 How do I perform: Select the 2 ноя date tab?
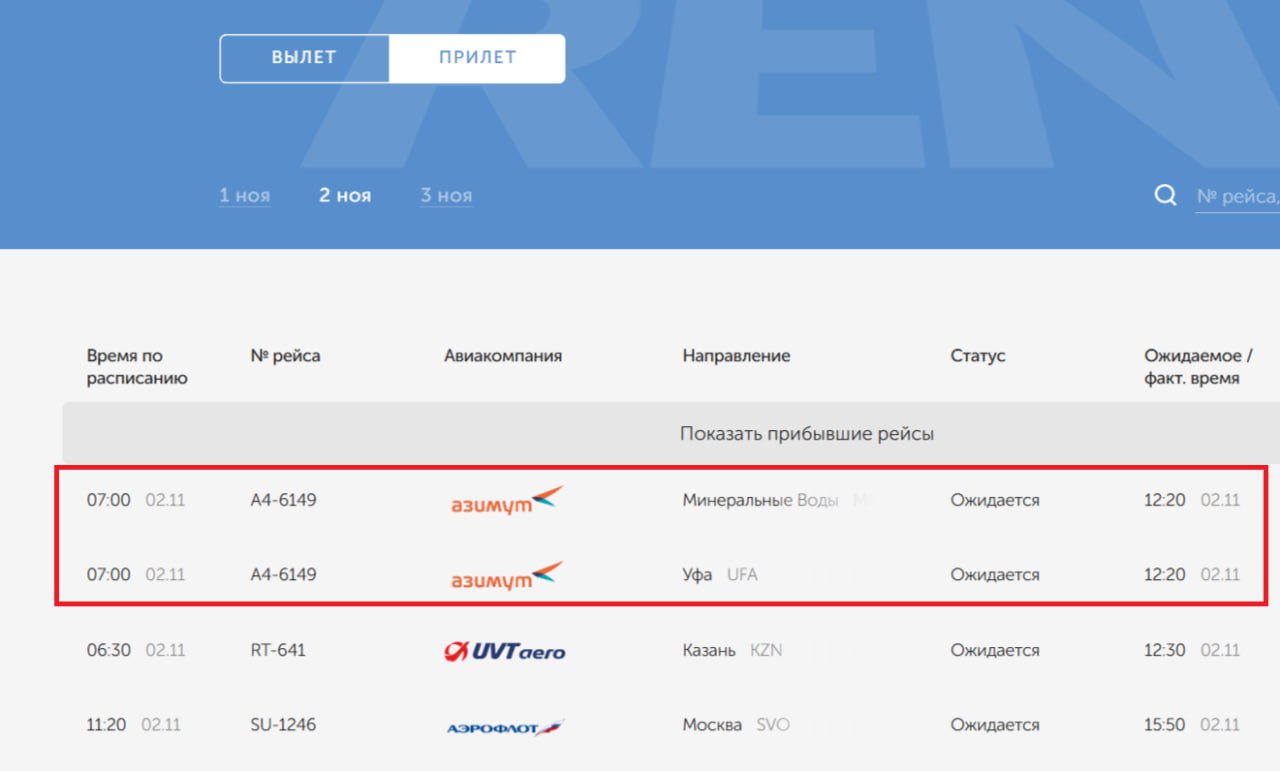(x=345, y=195)
